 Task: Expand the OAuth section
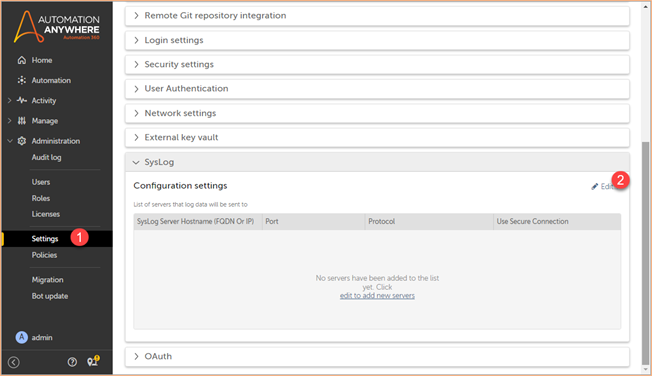point(377,356)
